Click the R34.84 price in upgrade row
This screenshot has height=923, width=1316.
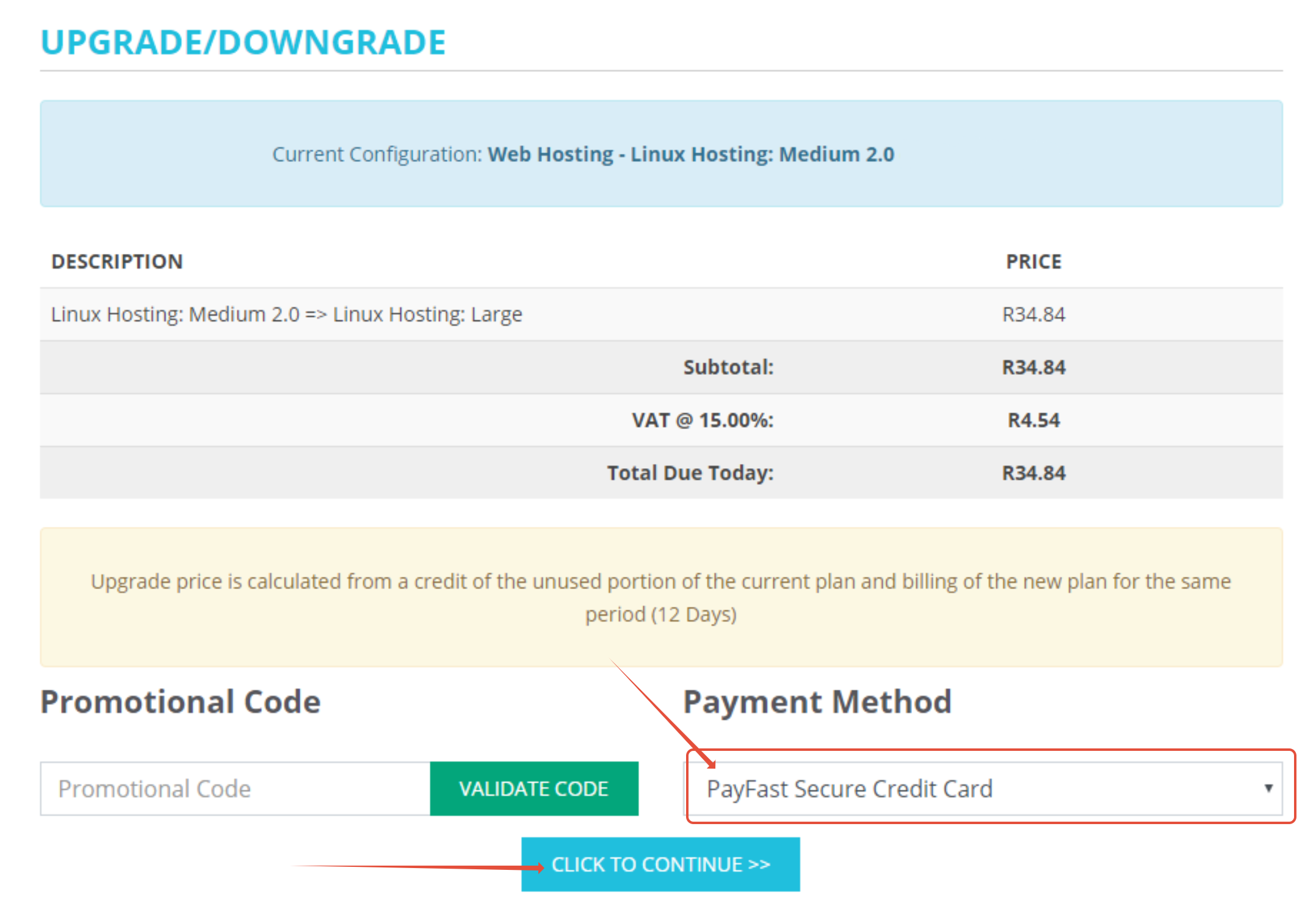pyautogui.click(x=1033, y=314)
